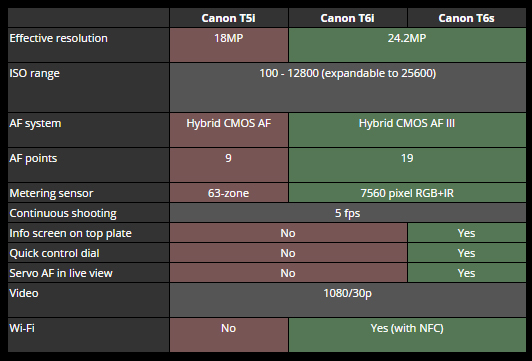
Task: Click the Canon T6i column header
Action: (x=347, y=18)
